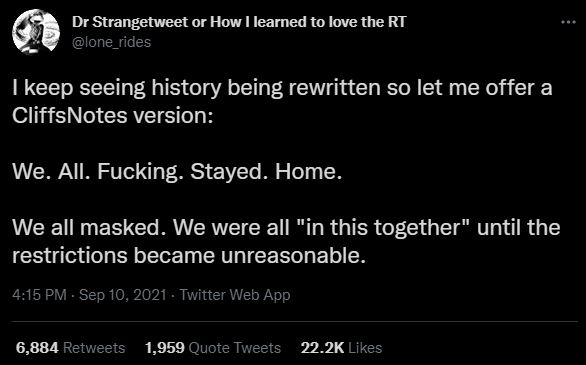This screenshot has width=586, height=365.
Task: Select the 'Stayed. Home.' sentence line
Action: click(266, 172)
